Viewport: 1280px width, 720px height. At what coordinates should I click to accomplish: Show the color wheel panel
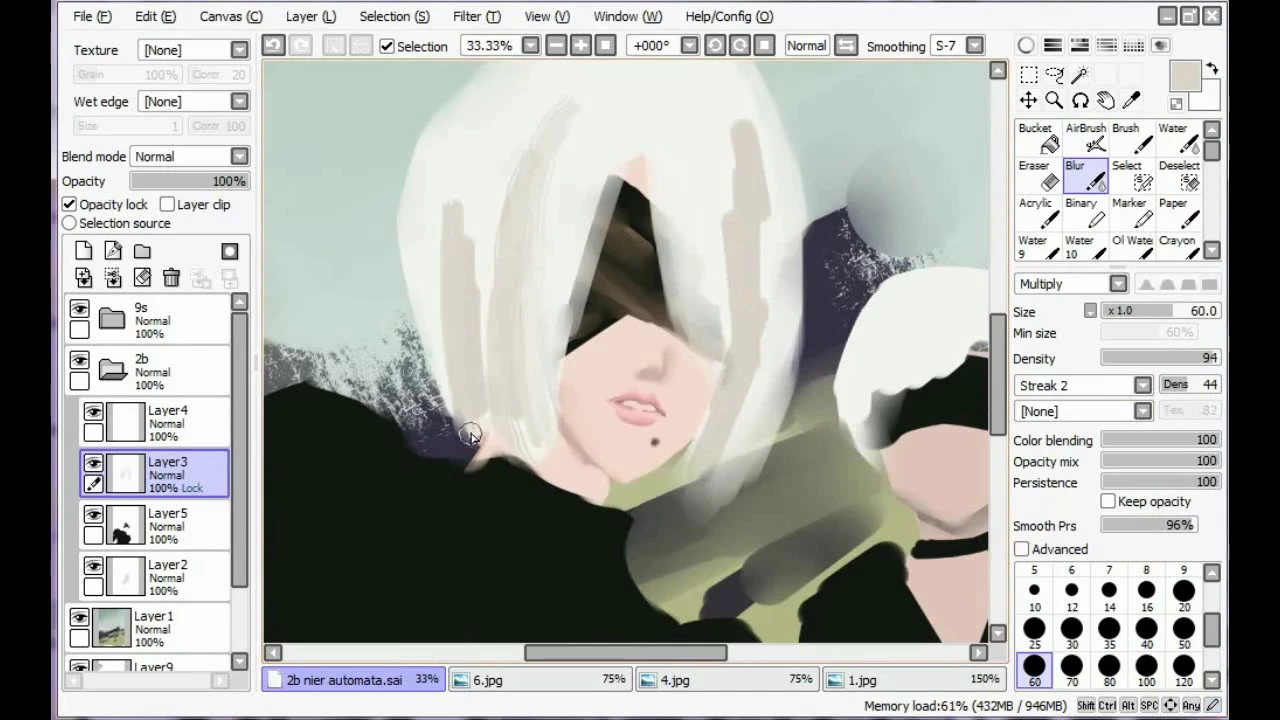[1026, 45]
